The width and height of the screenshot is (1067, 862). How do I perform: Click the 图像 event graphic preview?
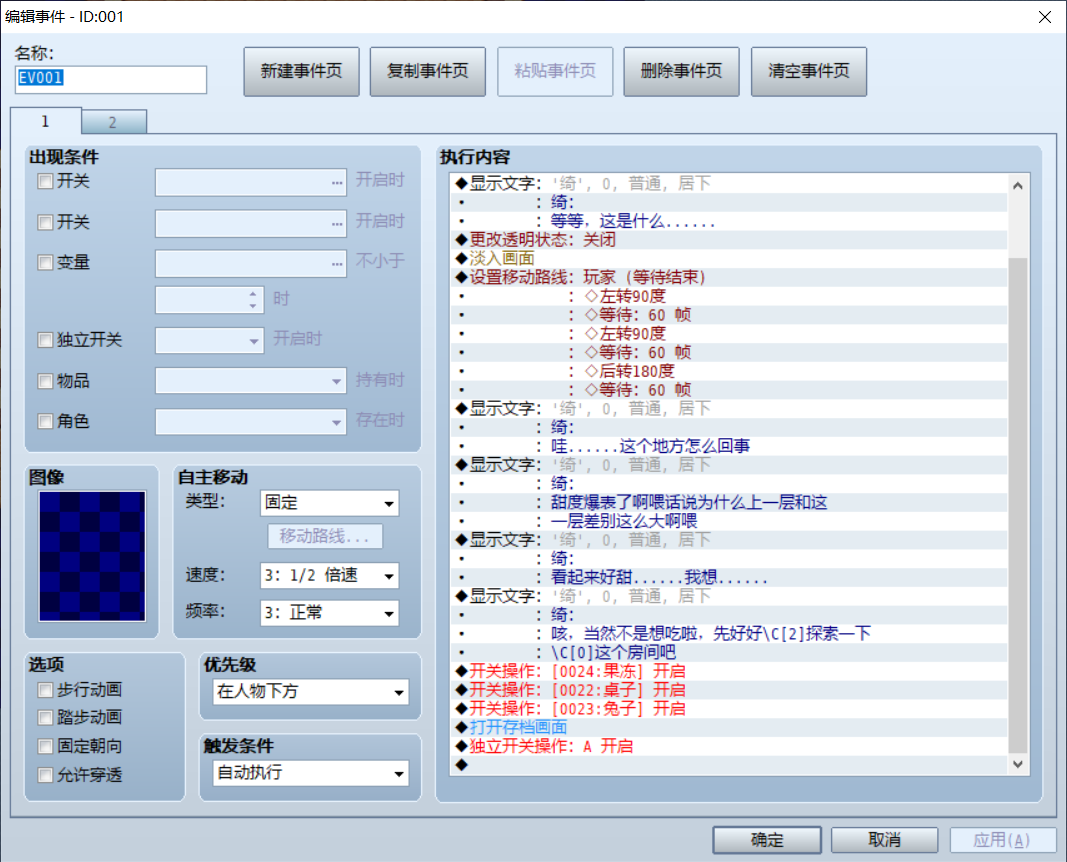[92, 556]
